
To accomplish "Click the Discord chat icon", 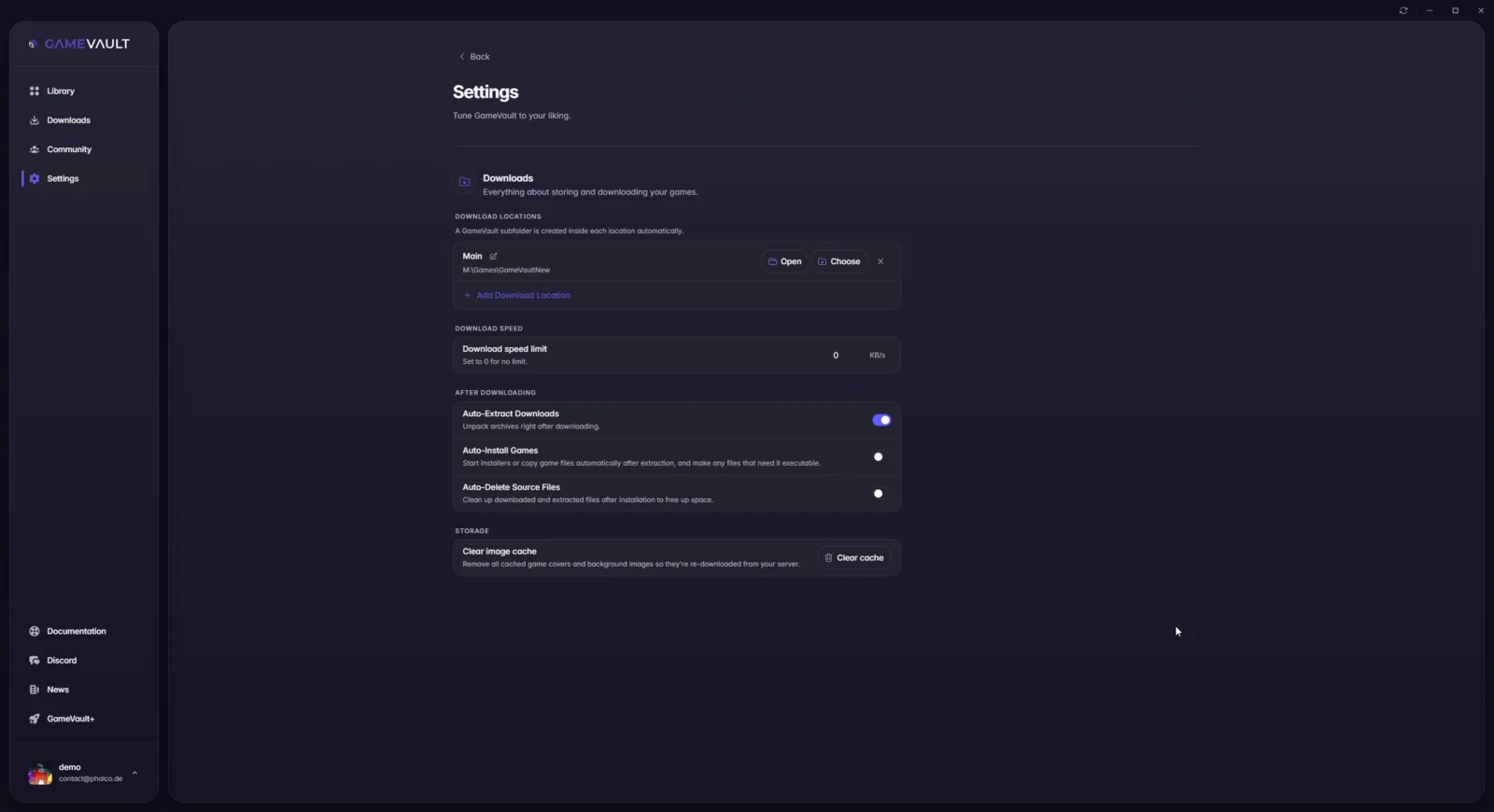I will pyautogui.click(x=35, y=661).
